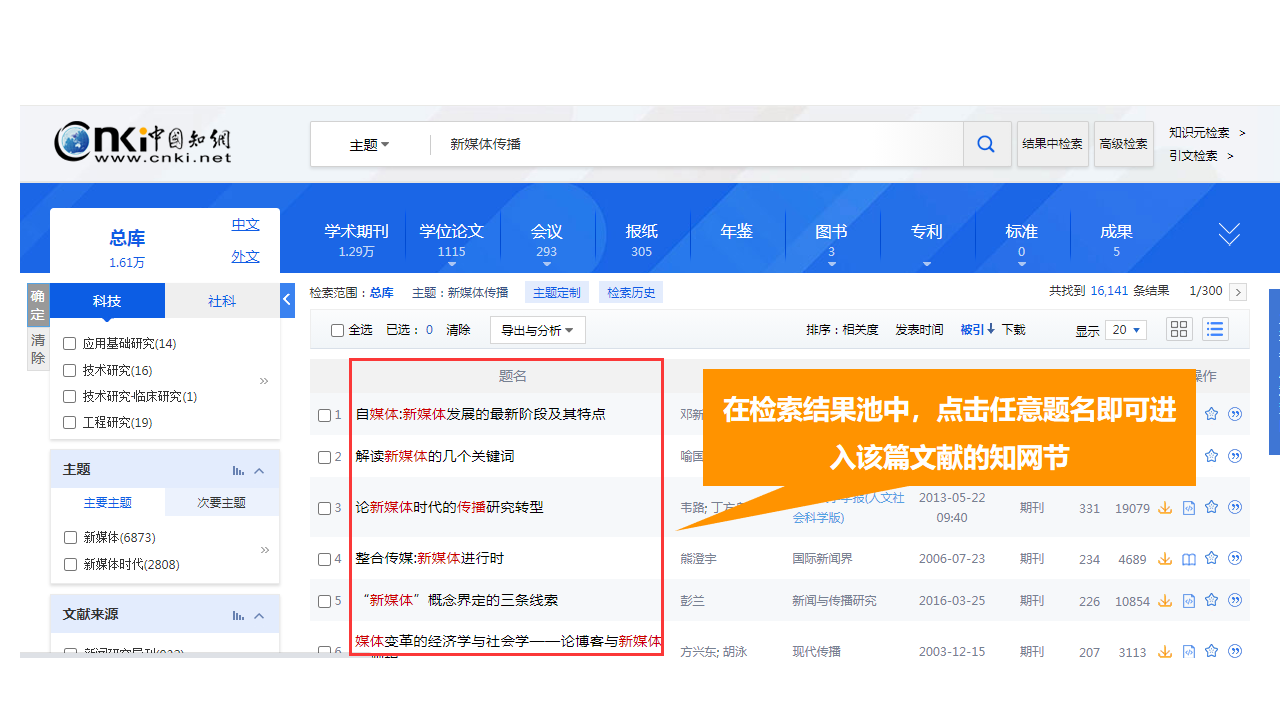Click the HTML reading icon in row 3
The image size is (1280, 720).
[1189, 508]
